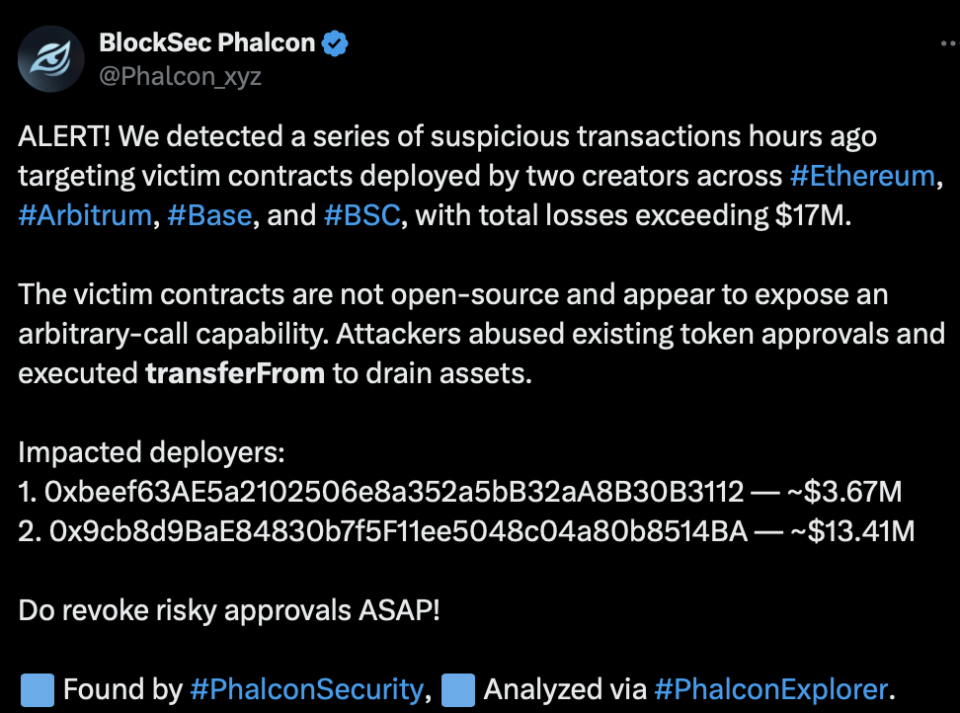This screenshot has width=960, height=713.
Task: Click the @Phalcon_xyz handle
Action: [180, 77]
